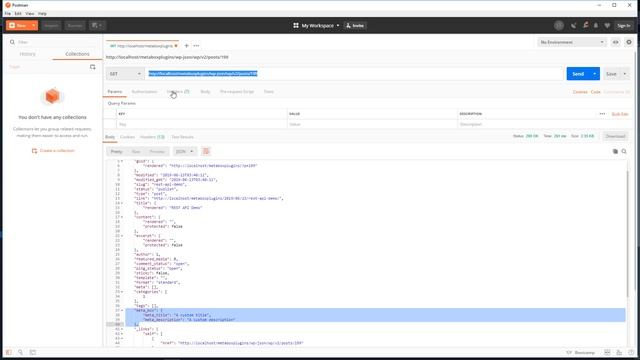Add a new request tab with plus
Viewport: 640px width, 360px height.
click(x=186, y=46)
